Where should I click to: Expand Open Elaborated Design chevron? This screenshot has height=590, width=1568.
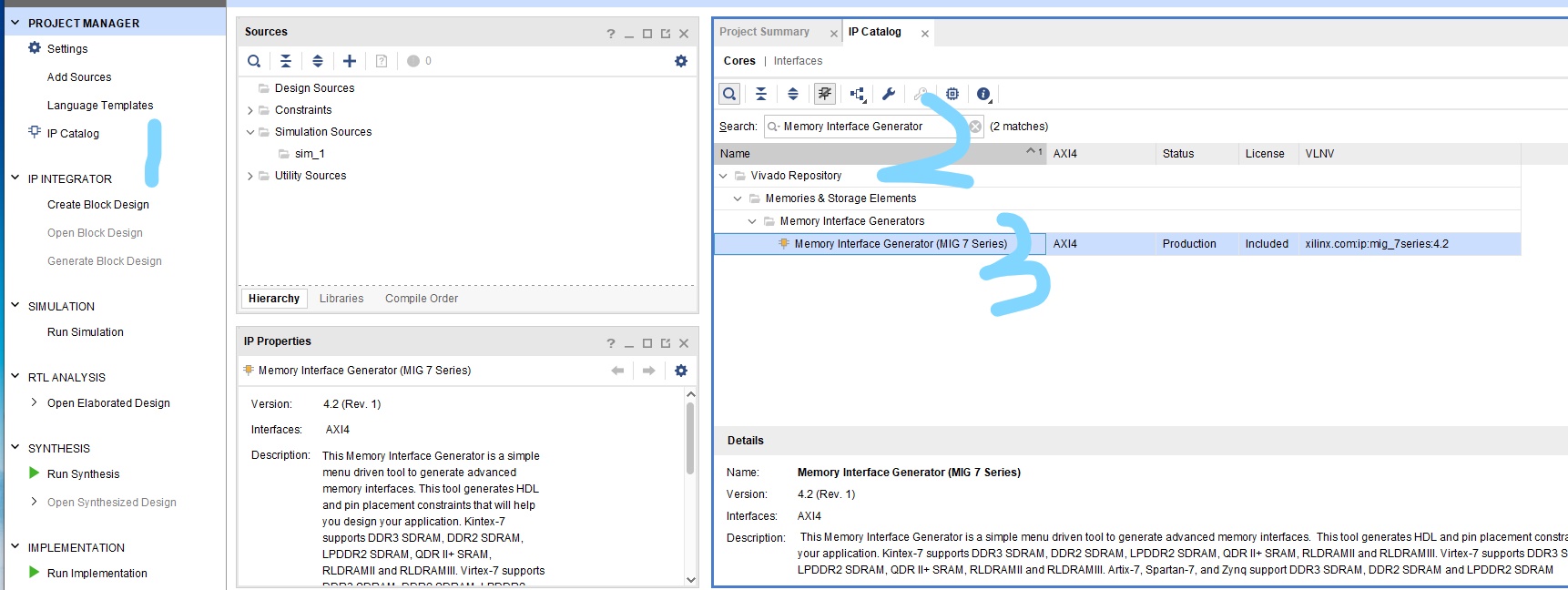click(x=35, y=402)
